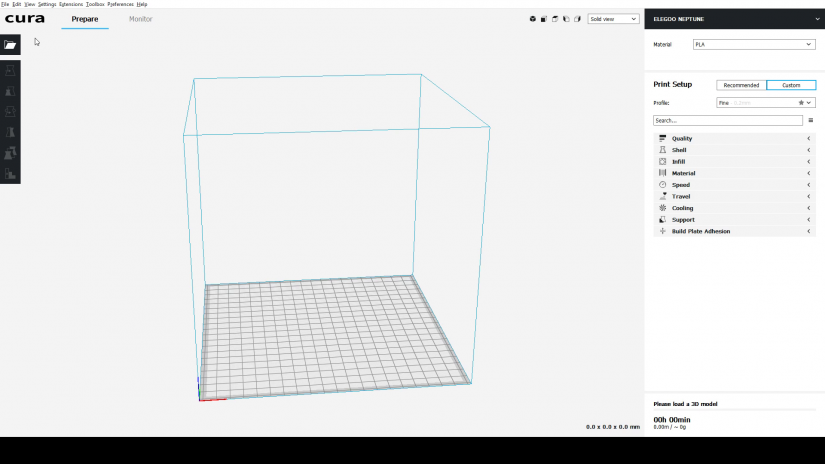Click the Shell category label
The height and width of the screenshot is (464, 825).
coord(679,150)
